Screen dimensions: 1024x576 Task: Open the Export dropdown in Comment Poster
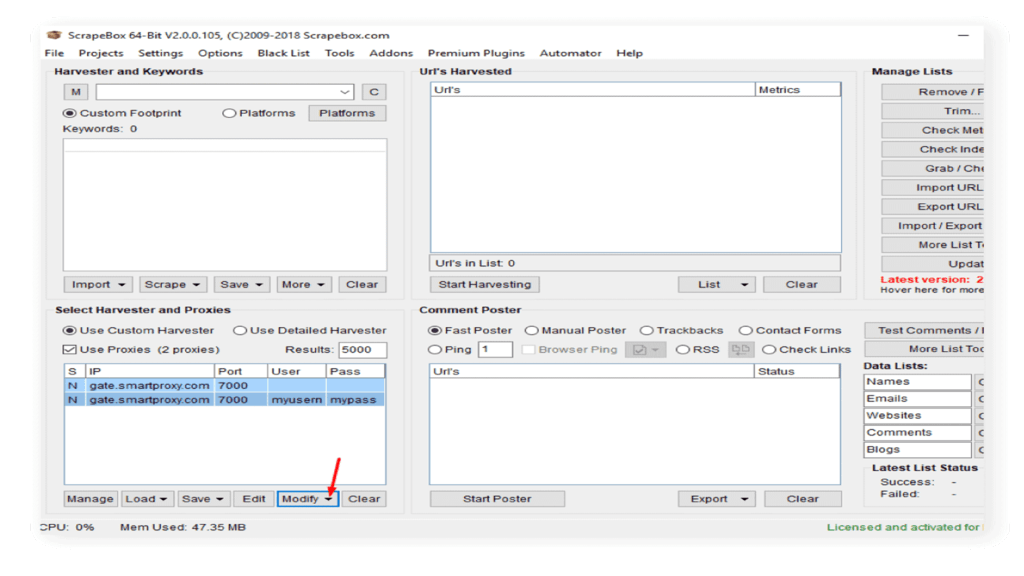click(x=716, y=499)
